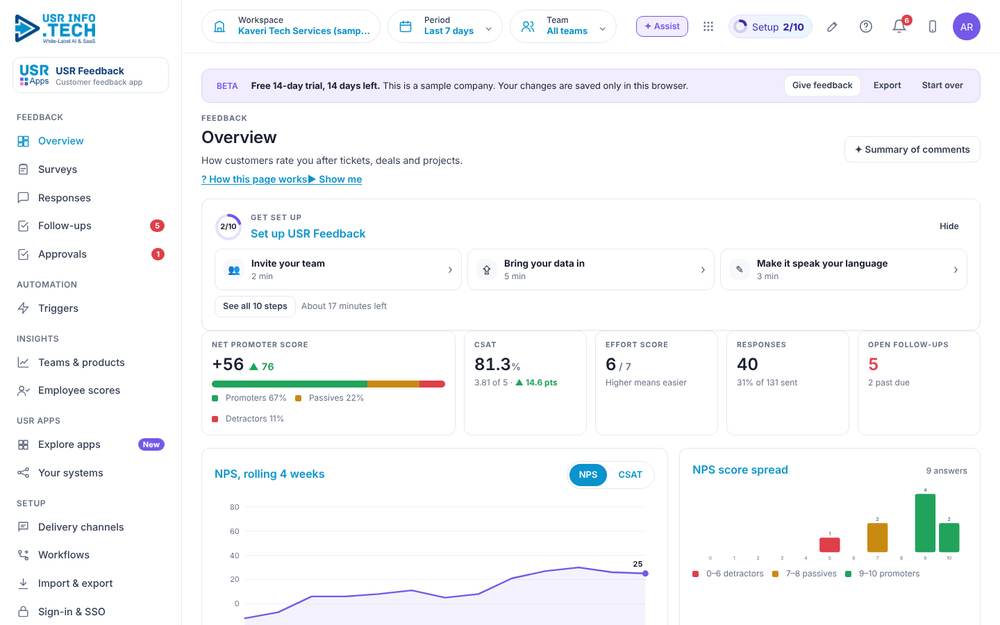Open the Team All teams dropdown
Screen dimensions: 1000x625
[x=563, y=26]
